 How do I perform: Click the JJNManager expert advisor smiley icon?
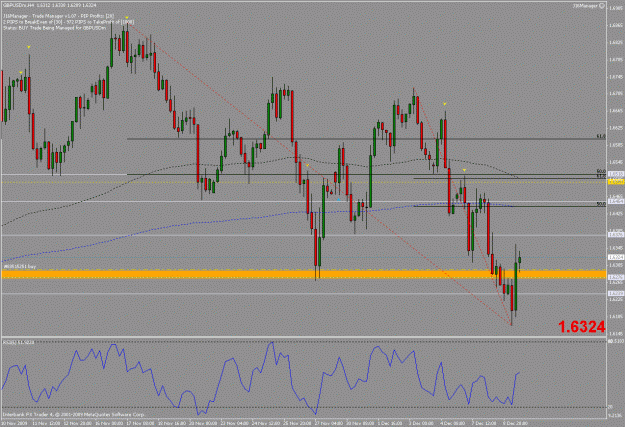[601, 6]
